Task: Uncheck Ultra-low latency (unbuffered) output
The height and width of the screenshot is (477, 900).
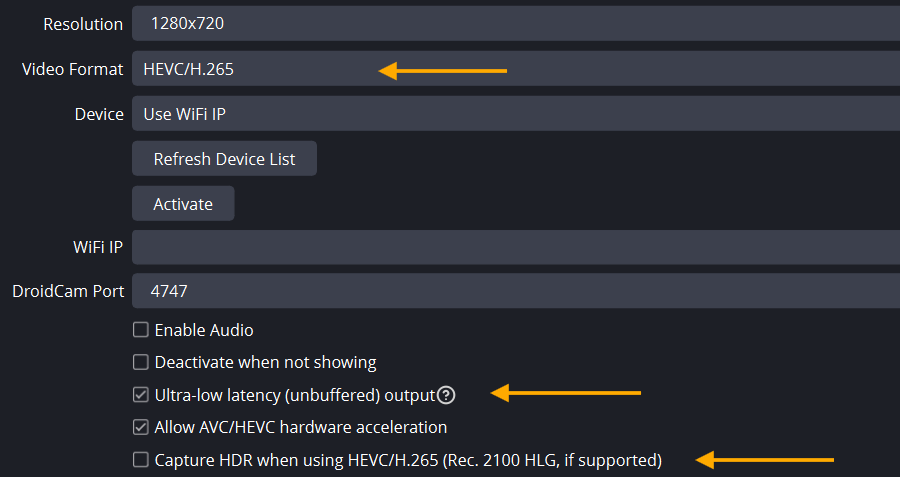Action: click(x=141, y=395)
